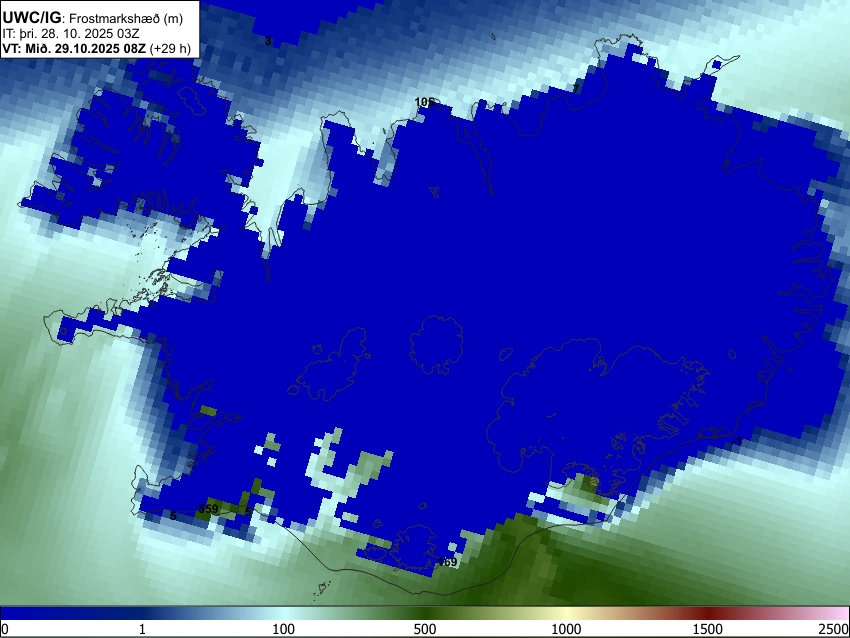Click the colorbar label "500"
The width and height of the screenshot is (850, 638).
425,629
